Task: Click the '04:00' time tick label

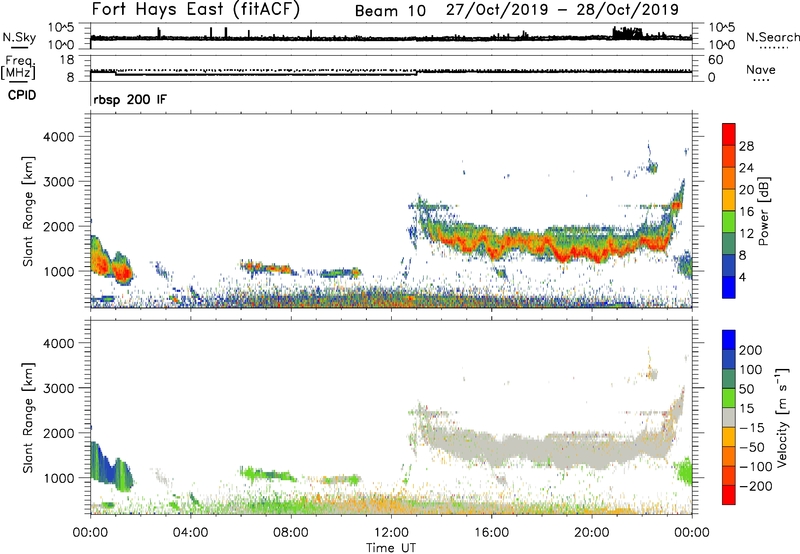Action: point(190,533)
